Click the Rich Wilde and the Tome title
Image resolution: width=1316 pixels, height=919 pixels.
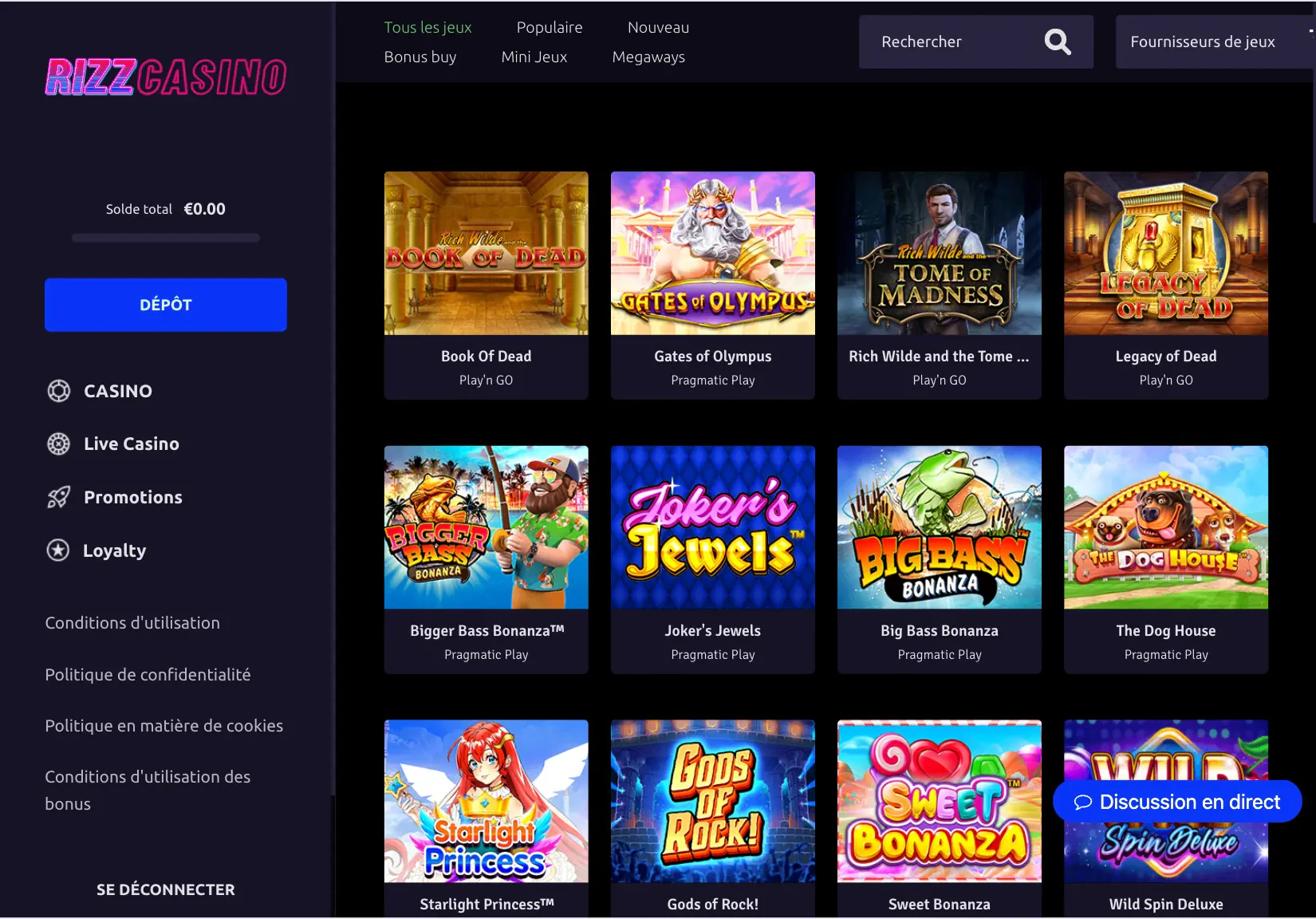940,357
